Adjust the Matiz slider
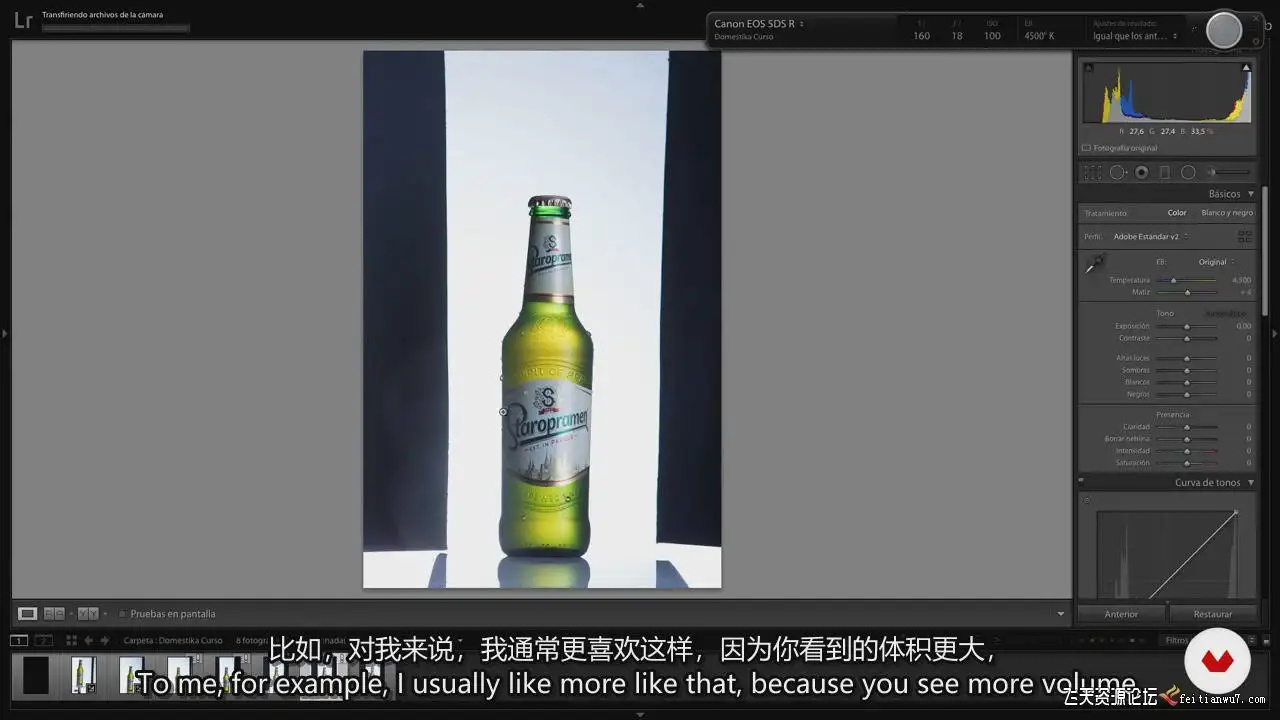 click(x=1187, y=292)
